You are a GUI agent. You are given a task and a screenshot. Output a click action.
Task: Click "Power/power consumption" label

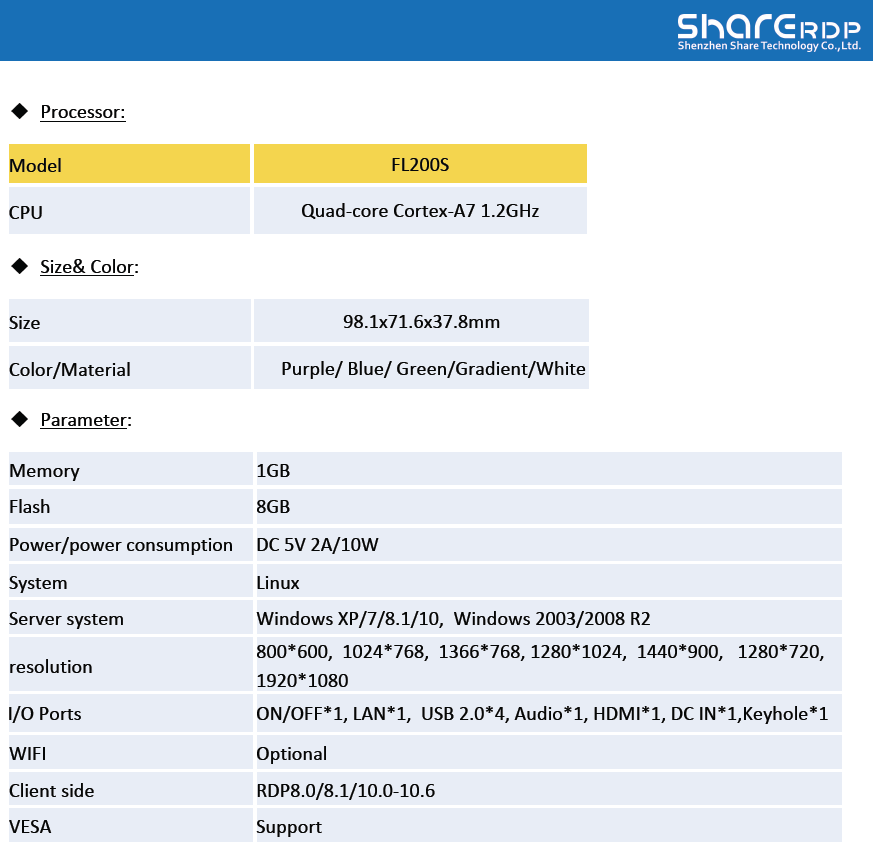121,545
